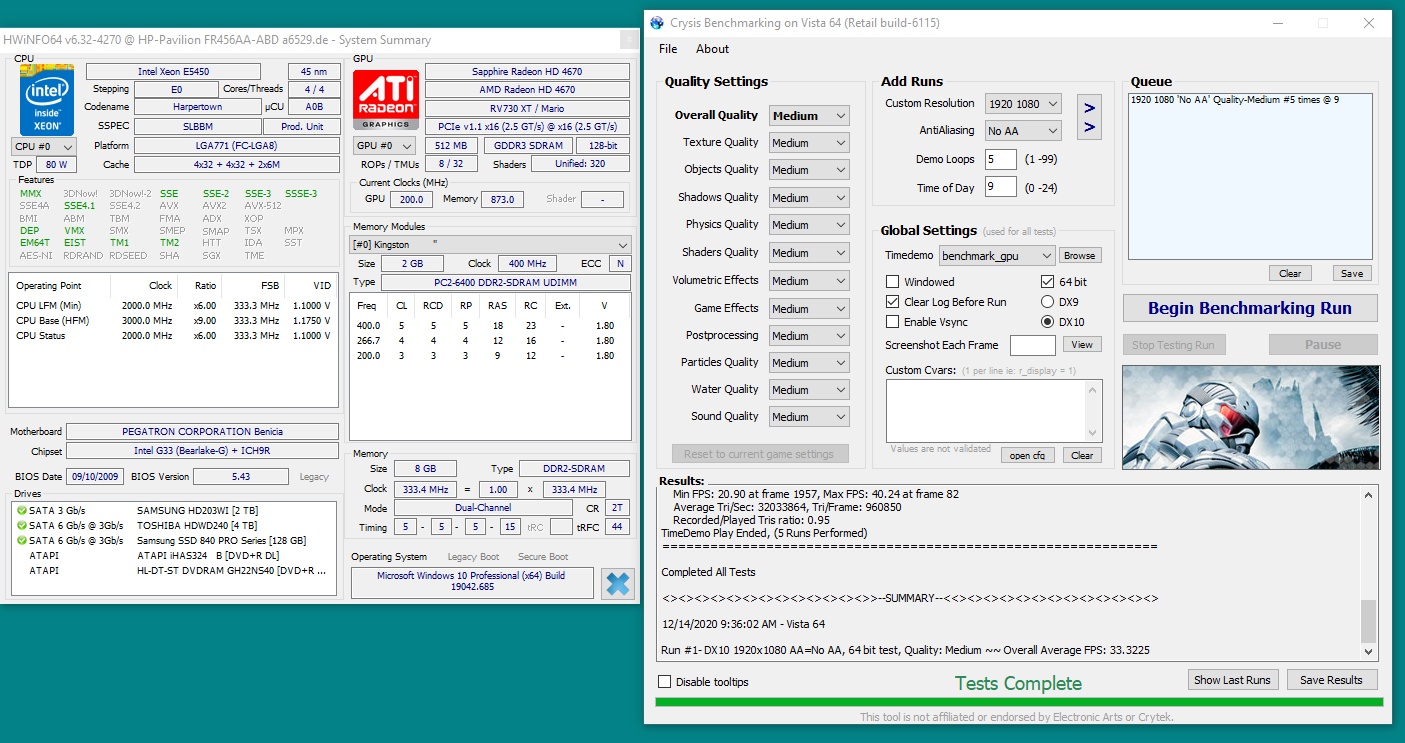Open the Water Quality dropdown
The height and width of the screenshot is (743, 1405).
[x=809, y=390]
